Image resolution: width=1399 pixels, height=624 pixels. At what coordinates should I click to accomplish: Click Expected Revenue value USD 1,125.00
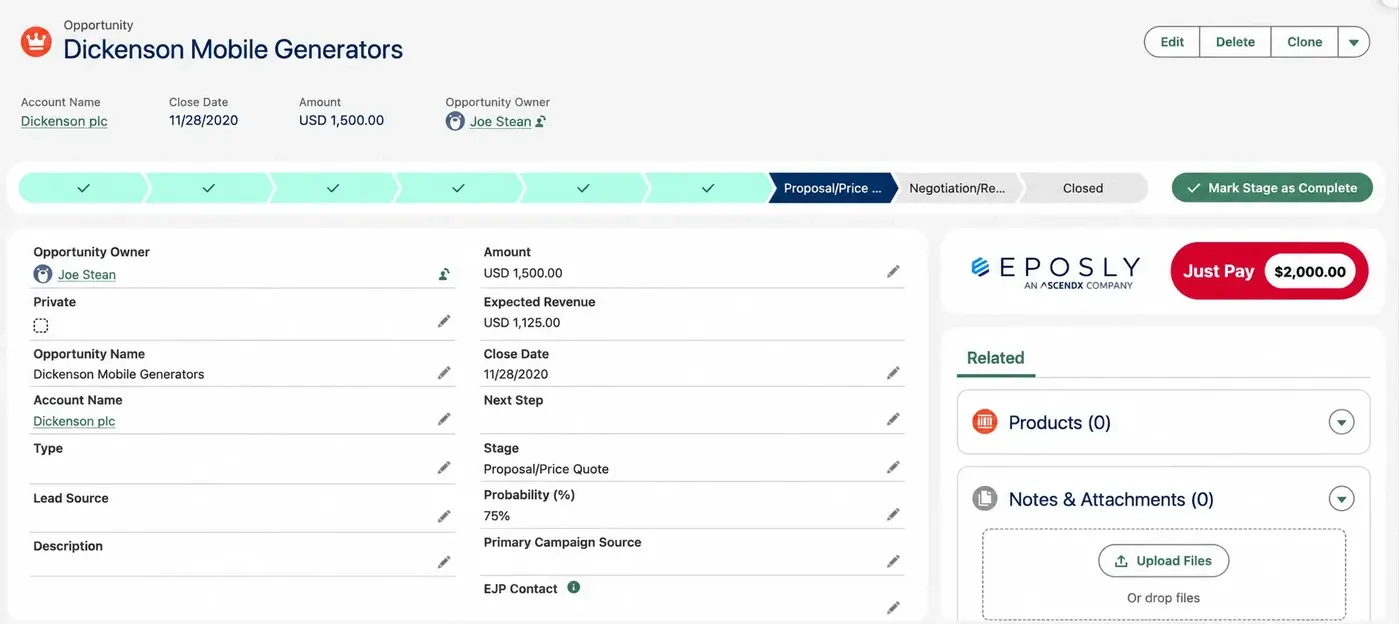pos(522,323)
